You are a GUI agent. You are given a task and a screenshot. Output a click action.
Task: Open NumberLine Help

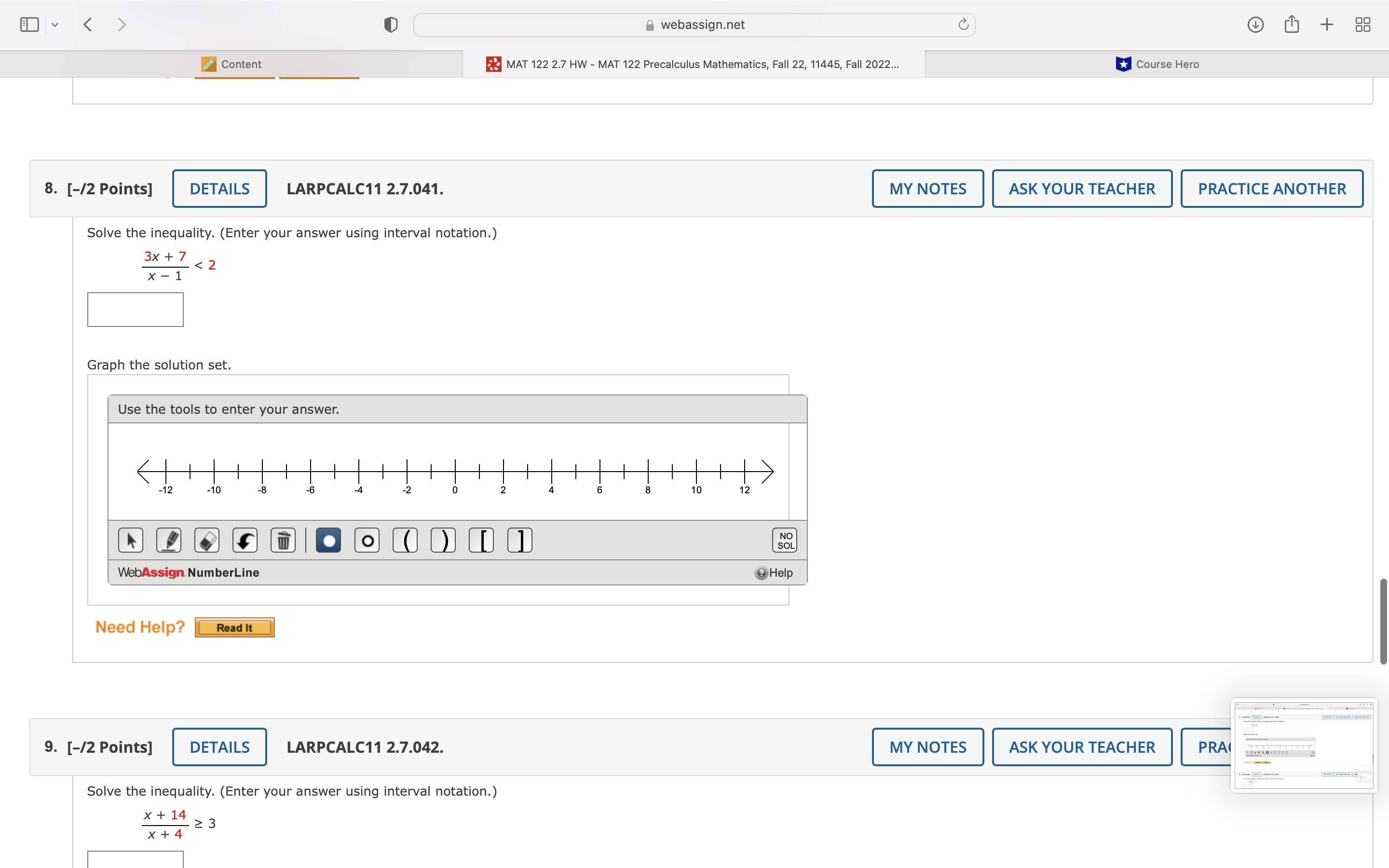click(774, 572)
